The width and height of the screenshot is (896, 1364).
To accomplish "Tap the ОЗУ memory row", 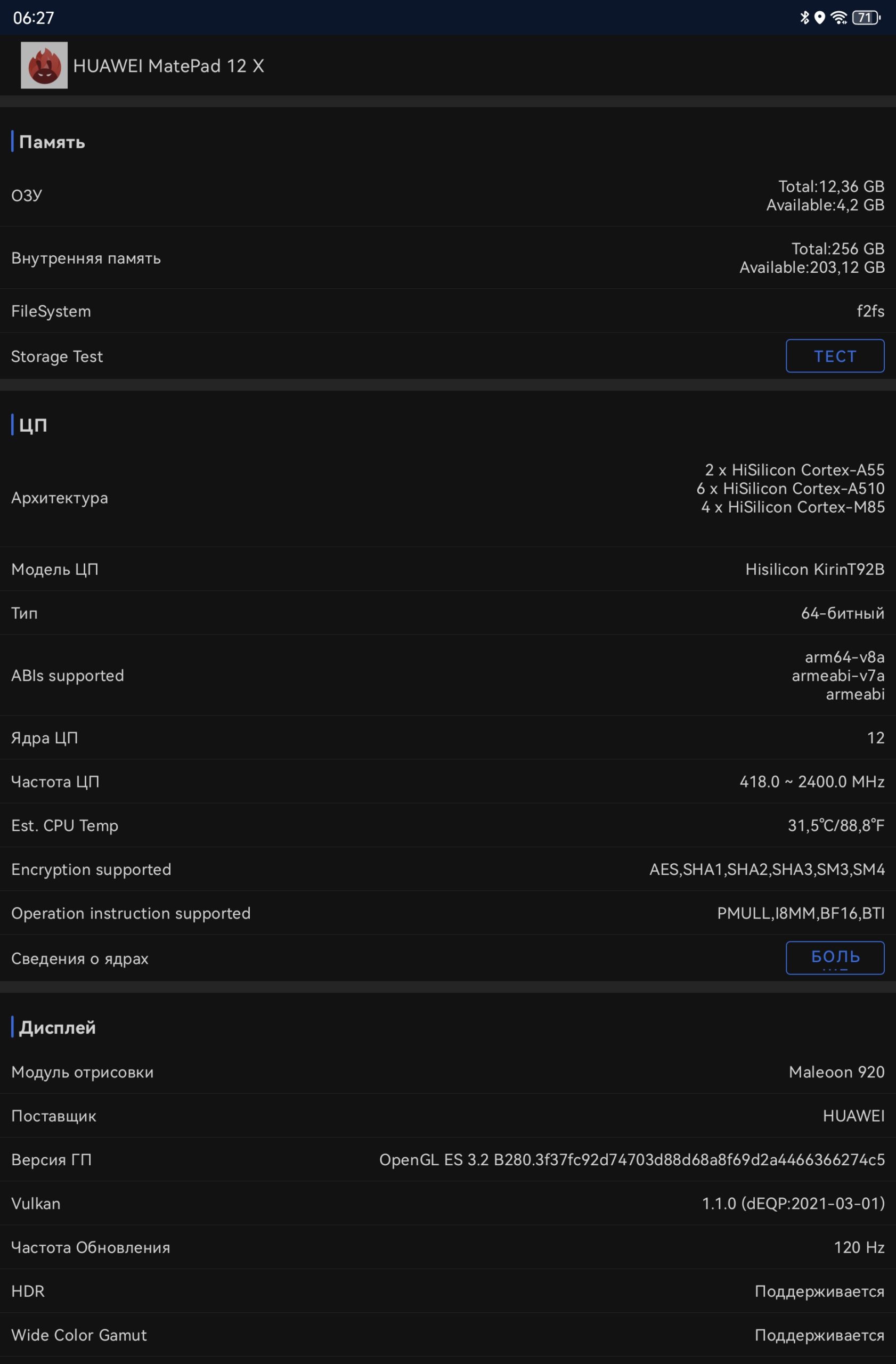I will tap(448, 196).
